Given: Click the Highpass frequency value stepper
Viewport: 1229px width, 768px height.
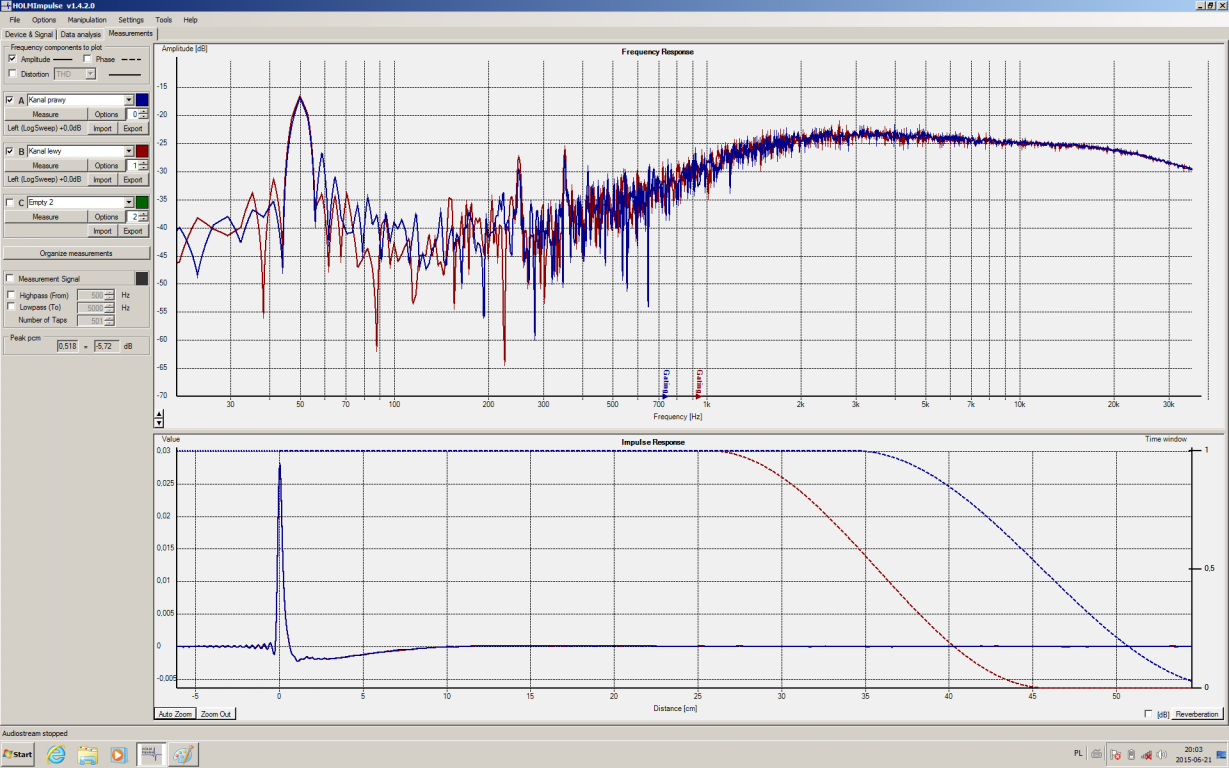Looking at the screenshot, I should point(109,295).
